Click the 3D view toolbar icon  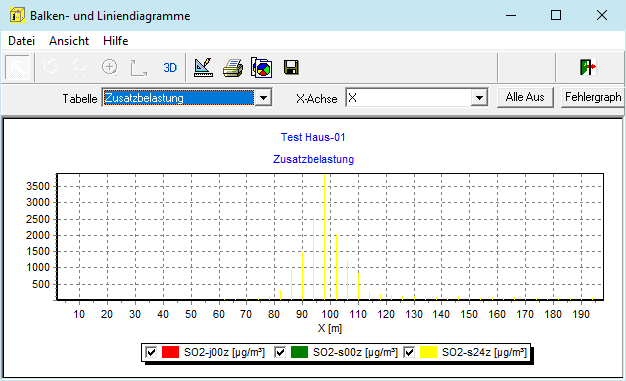170,67
